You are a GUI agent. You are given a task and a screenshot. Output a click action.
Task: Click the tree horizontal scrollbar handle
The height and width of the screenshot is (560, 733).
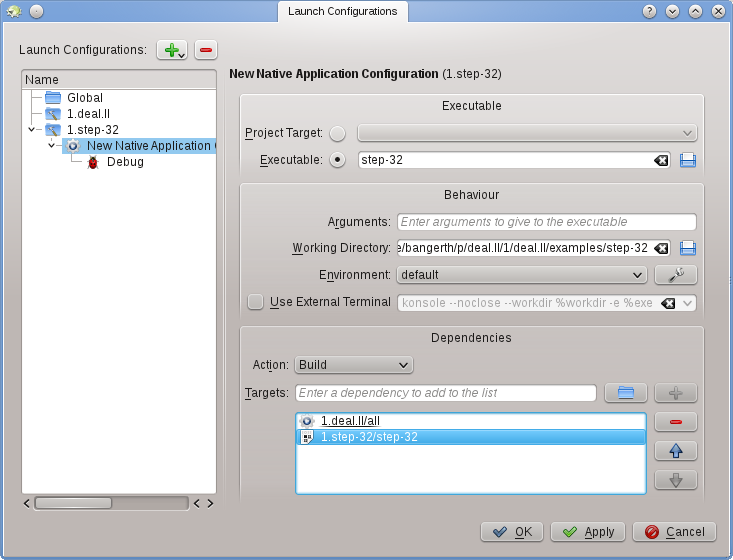(73, 503)
